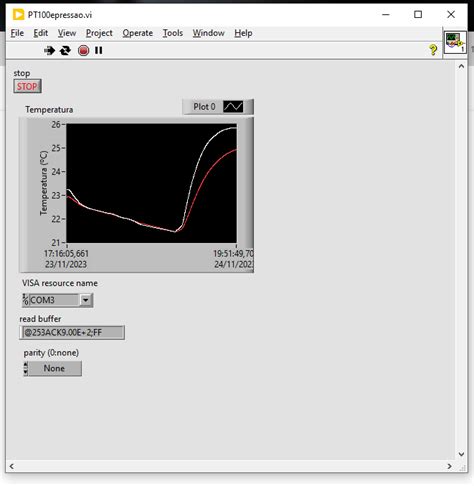
Task: Click the Plot 0 legend label
Action: (204, 107)
